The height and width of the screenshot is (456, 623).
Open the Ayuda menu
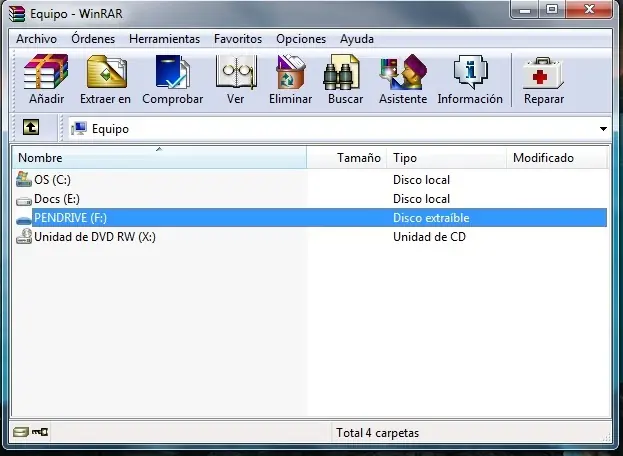pos(357,39)
